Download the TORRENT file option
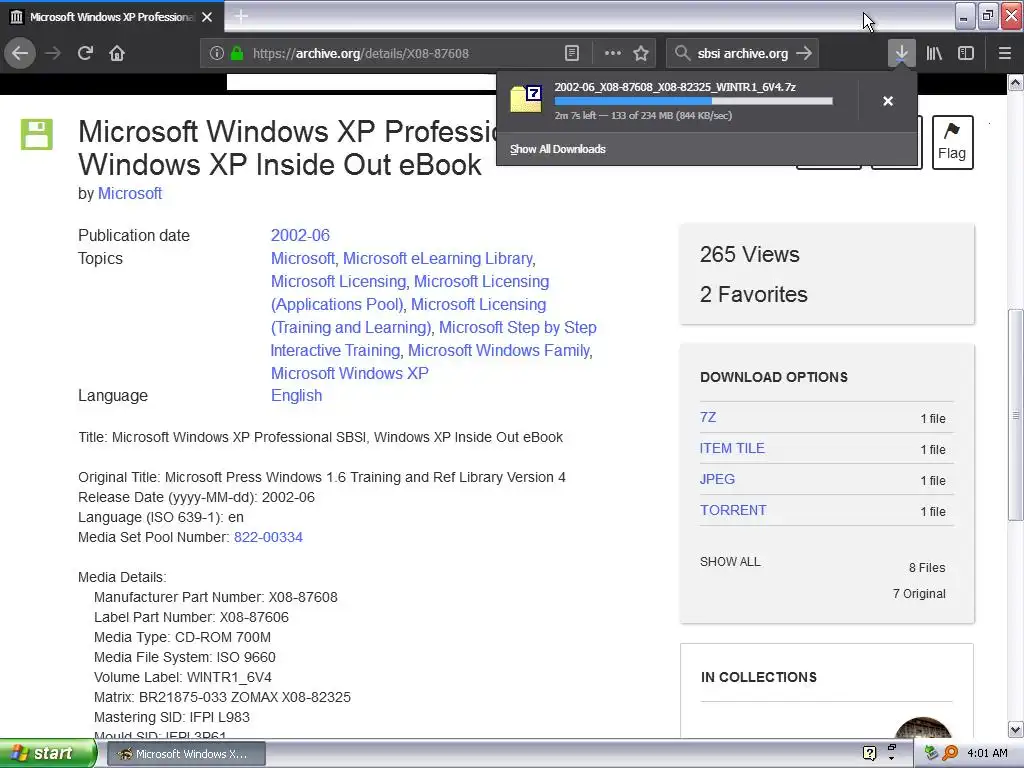 point(733,510)
